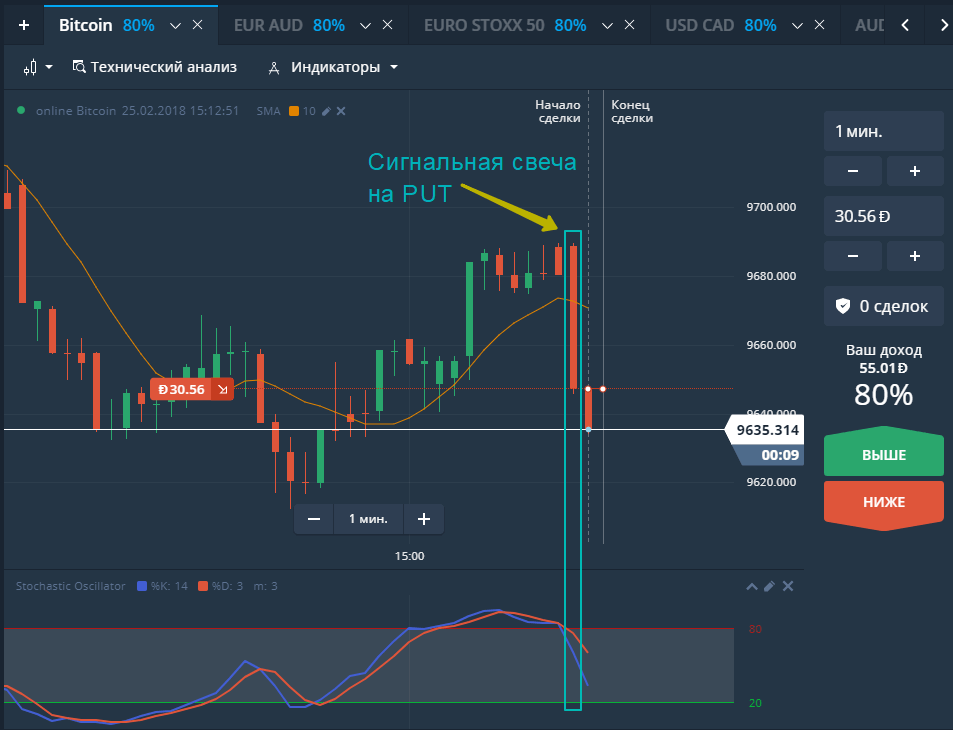Collapse the Stochastic Oscillator panel
The image size is (953, 730).
(751, 586)
